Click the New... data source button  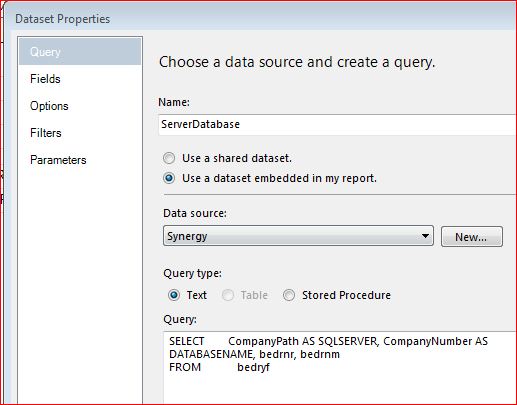tap(472, 237)
